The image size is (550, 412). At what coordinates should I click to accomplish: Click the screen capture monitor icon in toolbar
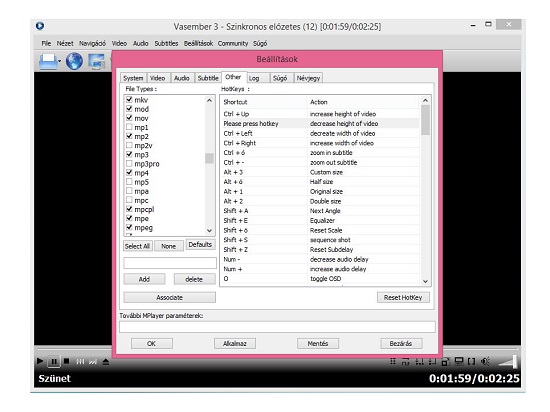96,62
